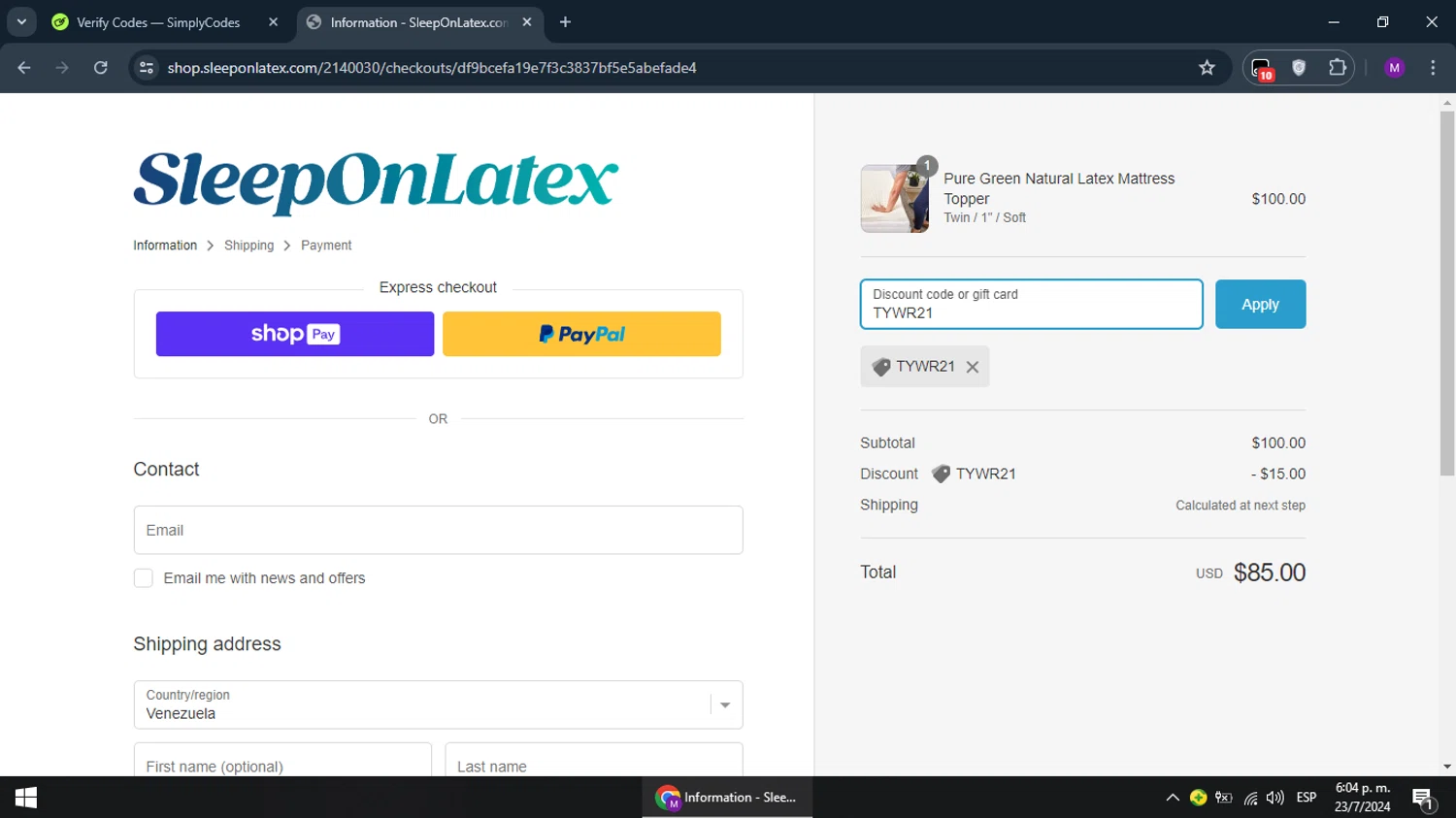This screenshot has height=818, width=1456.
Task: Click the $85.00 total amount
Action: pos(1270,573)
